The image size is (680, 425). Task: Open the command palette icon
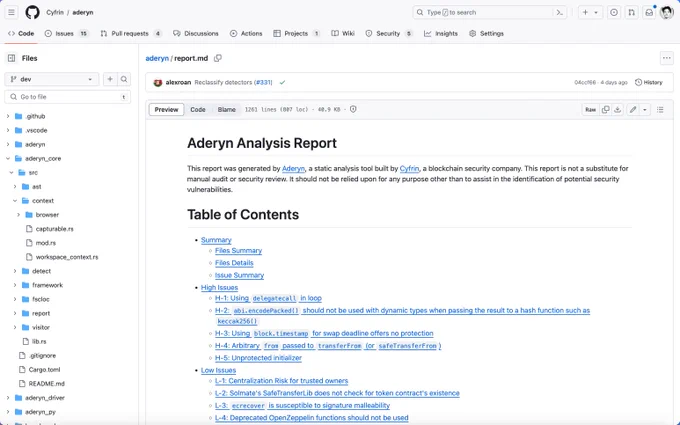(560, 13)
